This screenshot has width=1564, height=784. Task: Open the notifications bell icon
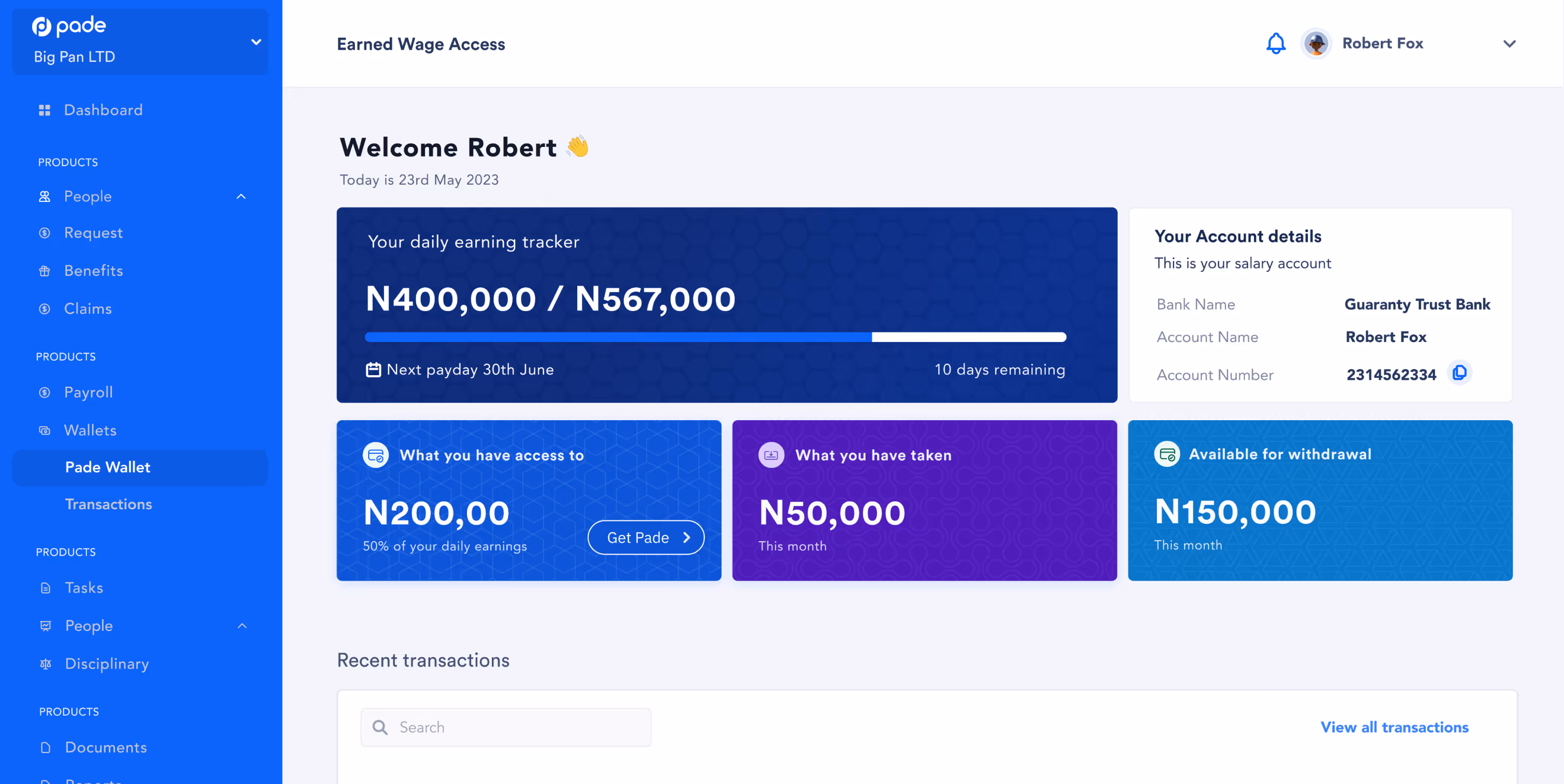point(1276,43)
